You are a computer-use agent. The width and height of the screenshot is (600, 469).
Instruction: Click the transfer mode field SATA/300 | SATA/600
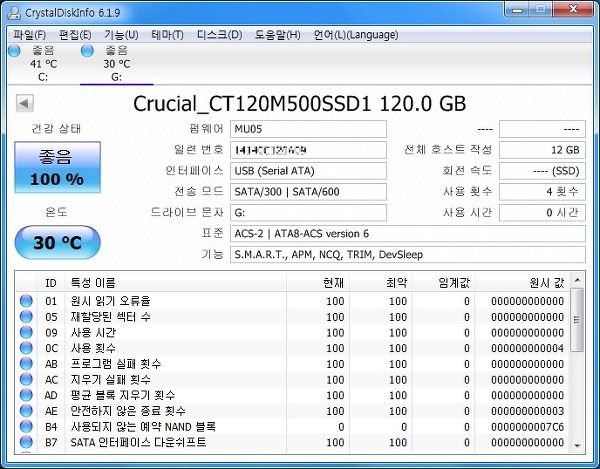point(308,192)
